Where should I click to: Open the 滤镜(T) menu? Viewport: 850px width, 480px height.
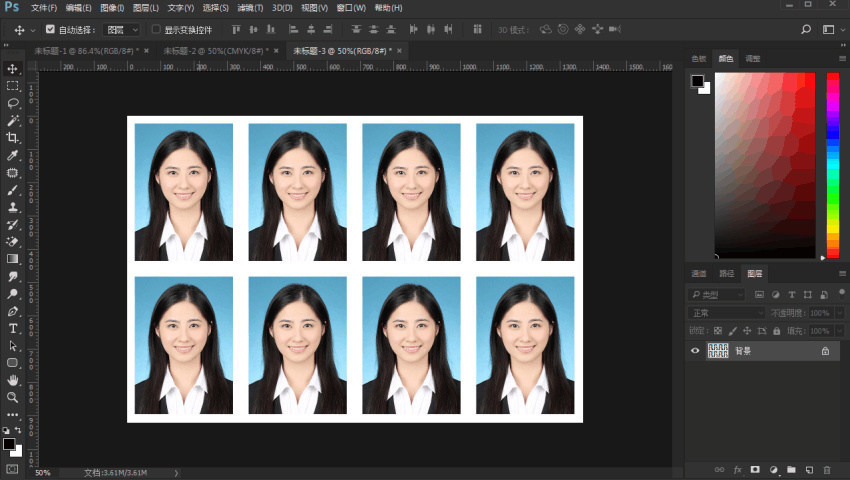[252, 8]
